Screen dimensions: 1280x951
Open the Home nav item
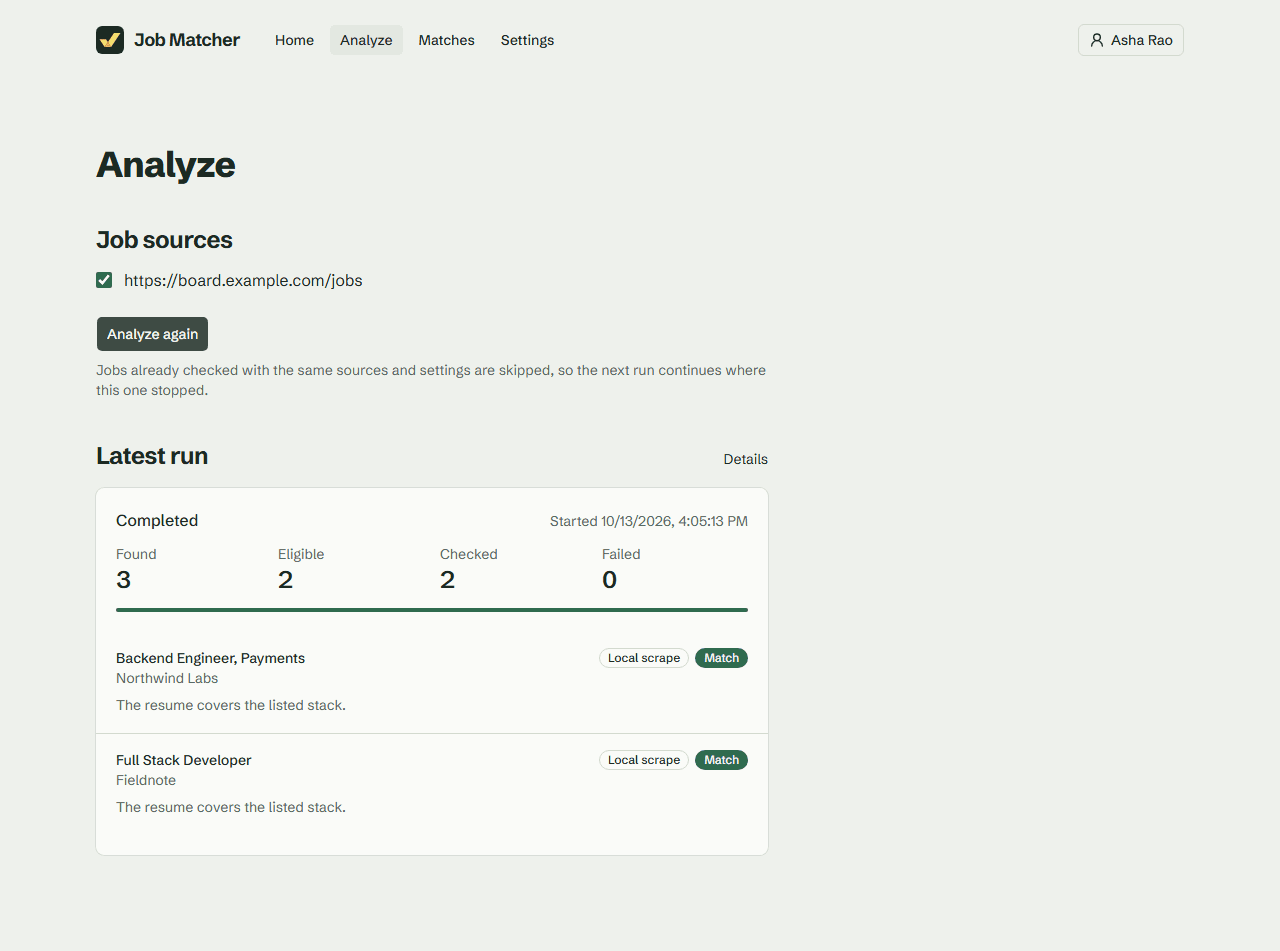[x=294, y=40]
